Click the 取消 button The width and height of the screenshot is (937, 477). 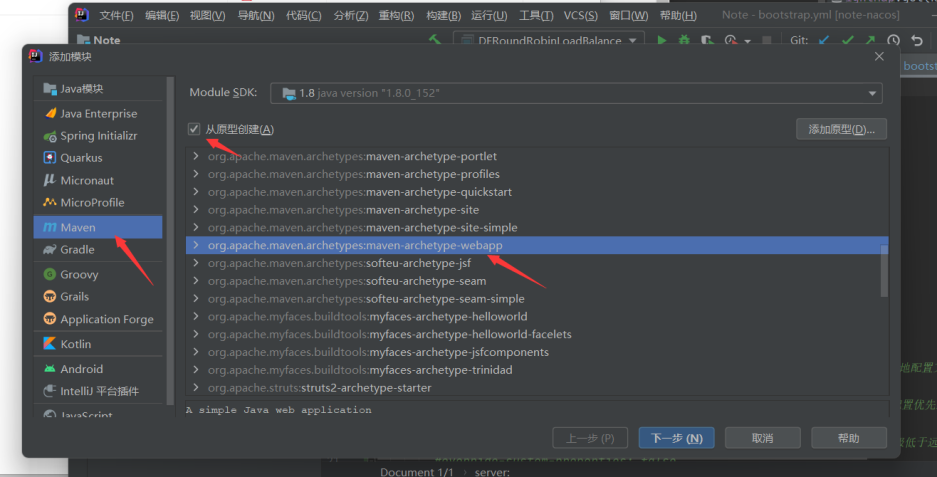[x=763, y=438]
